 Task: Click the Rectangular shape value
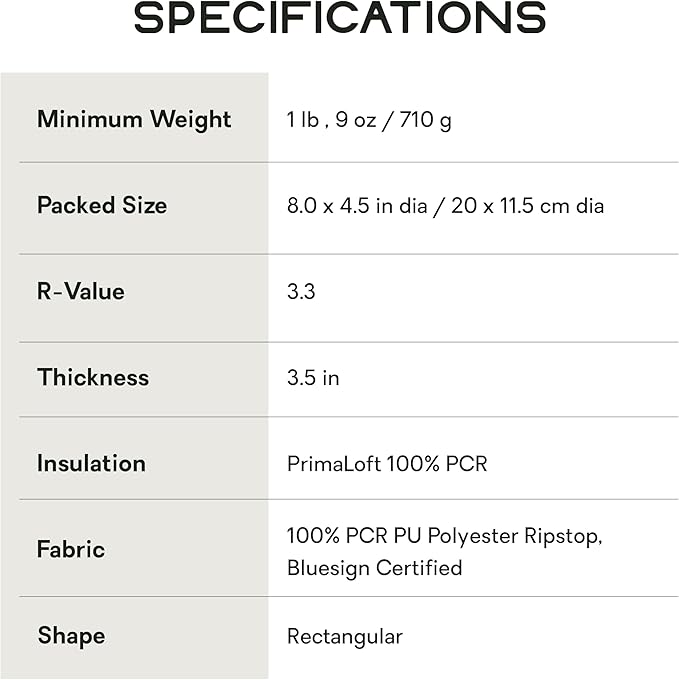[x=344, y=637]
